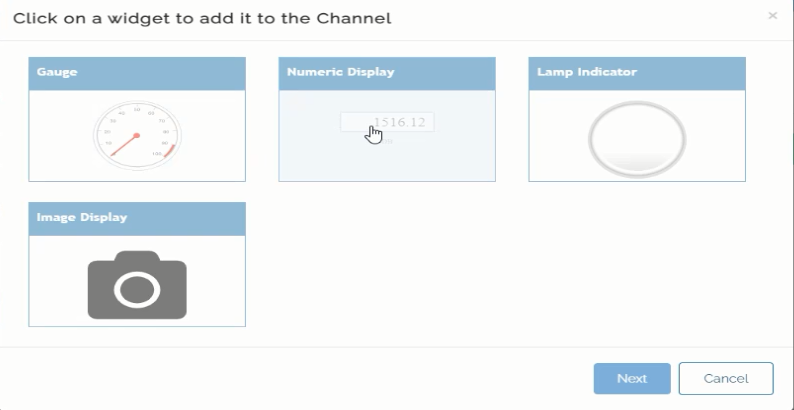The height and width of the screenshot is (410, 794).
Task: Click the red needle on the gauge
Action: [x=124, y=145]
